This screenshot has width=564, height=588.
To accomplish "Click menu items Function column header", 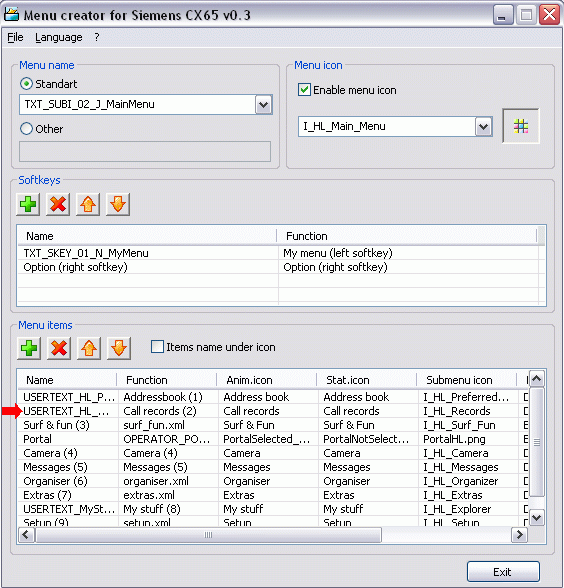I will 167,380.
